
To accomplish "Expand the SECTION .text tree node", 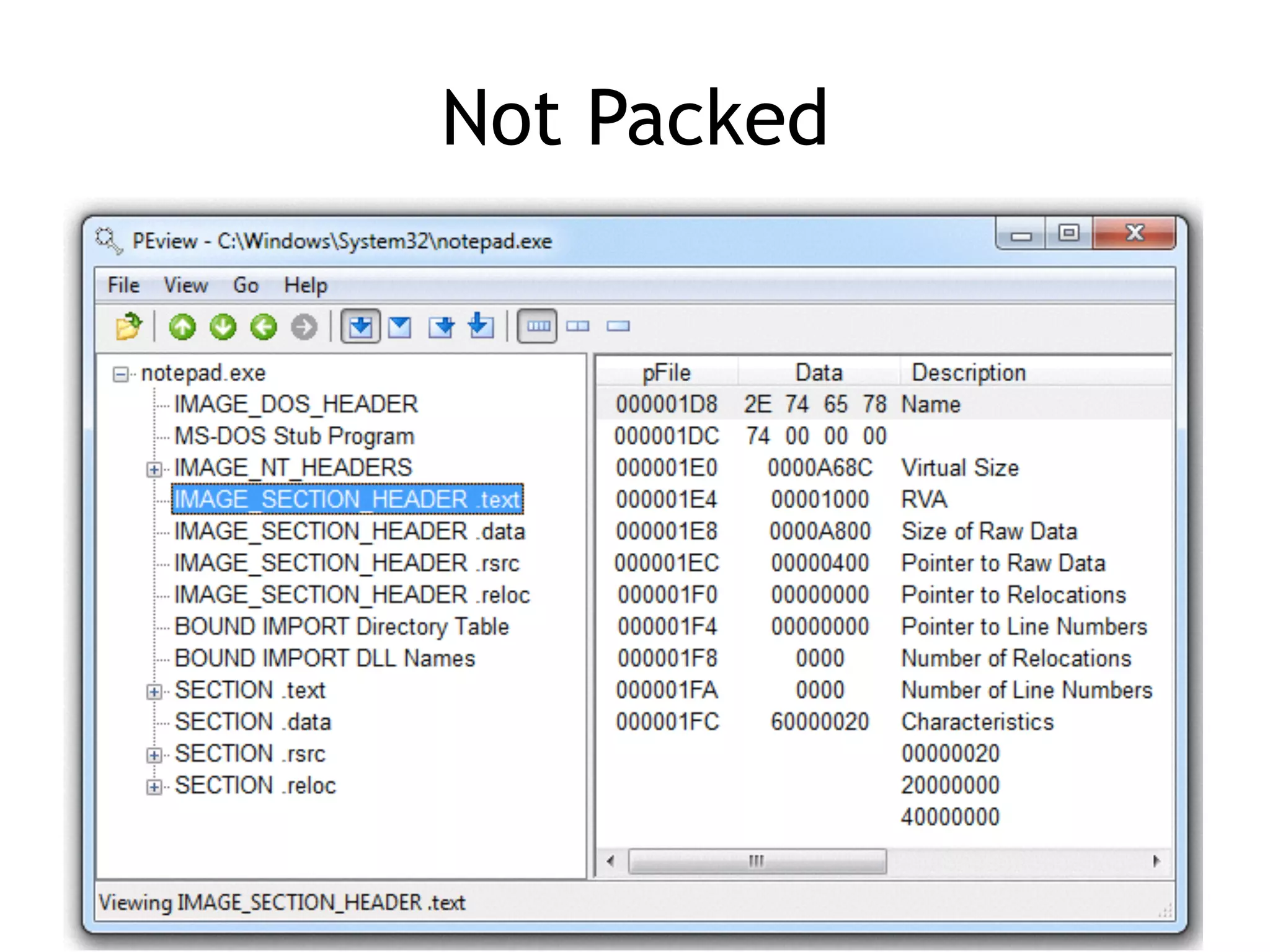I will tap(154, 692).
